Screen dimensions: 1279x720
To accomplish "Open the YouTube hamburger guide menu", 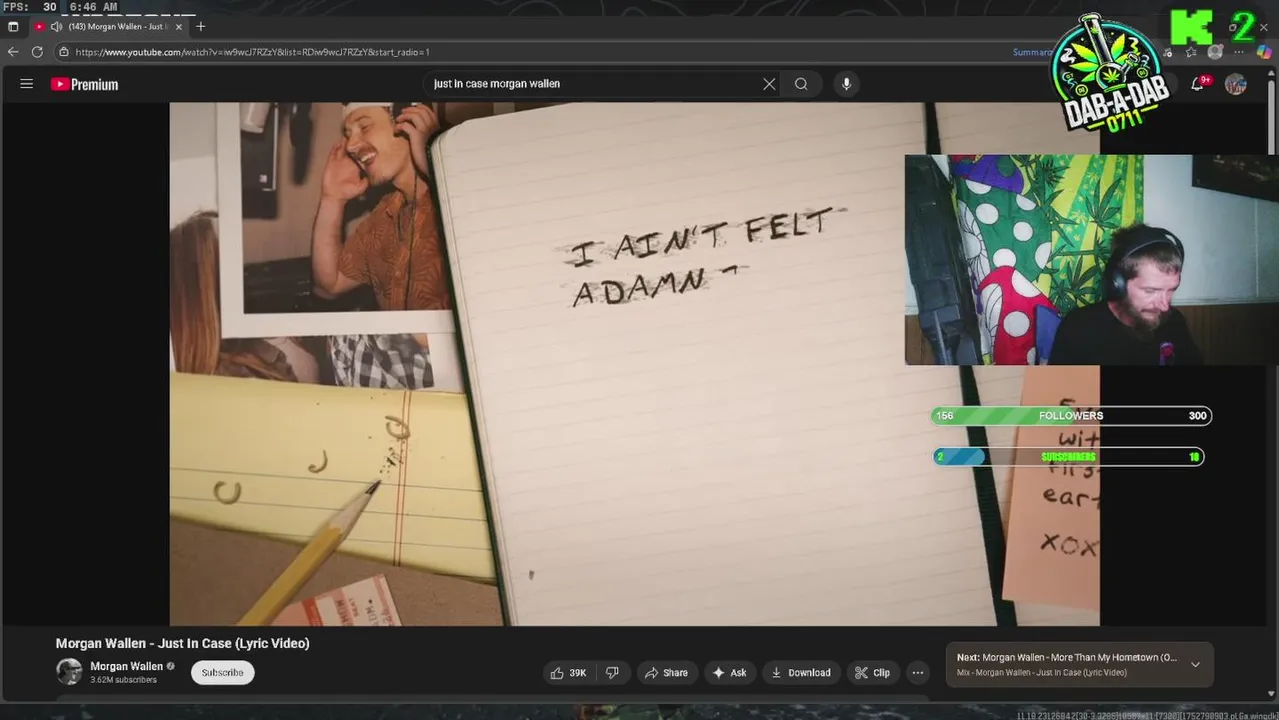I will point(27,84).
